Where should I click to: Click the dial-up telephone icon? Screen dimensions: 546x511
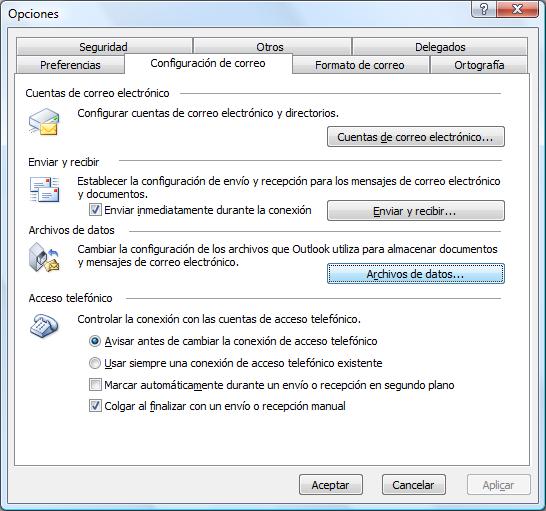pyautogui.click(x=44, y=325)
